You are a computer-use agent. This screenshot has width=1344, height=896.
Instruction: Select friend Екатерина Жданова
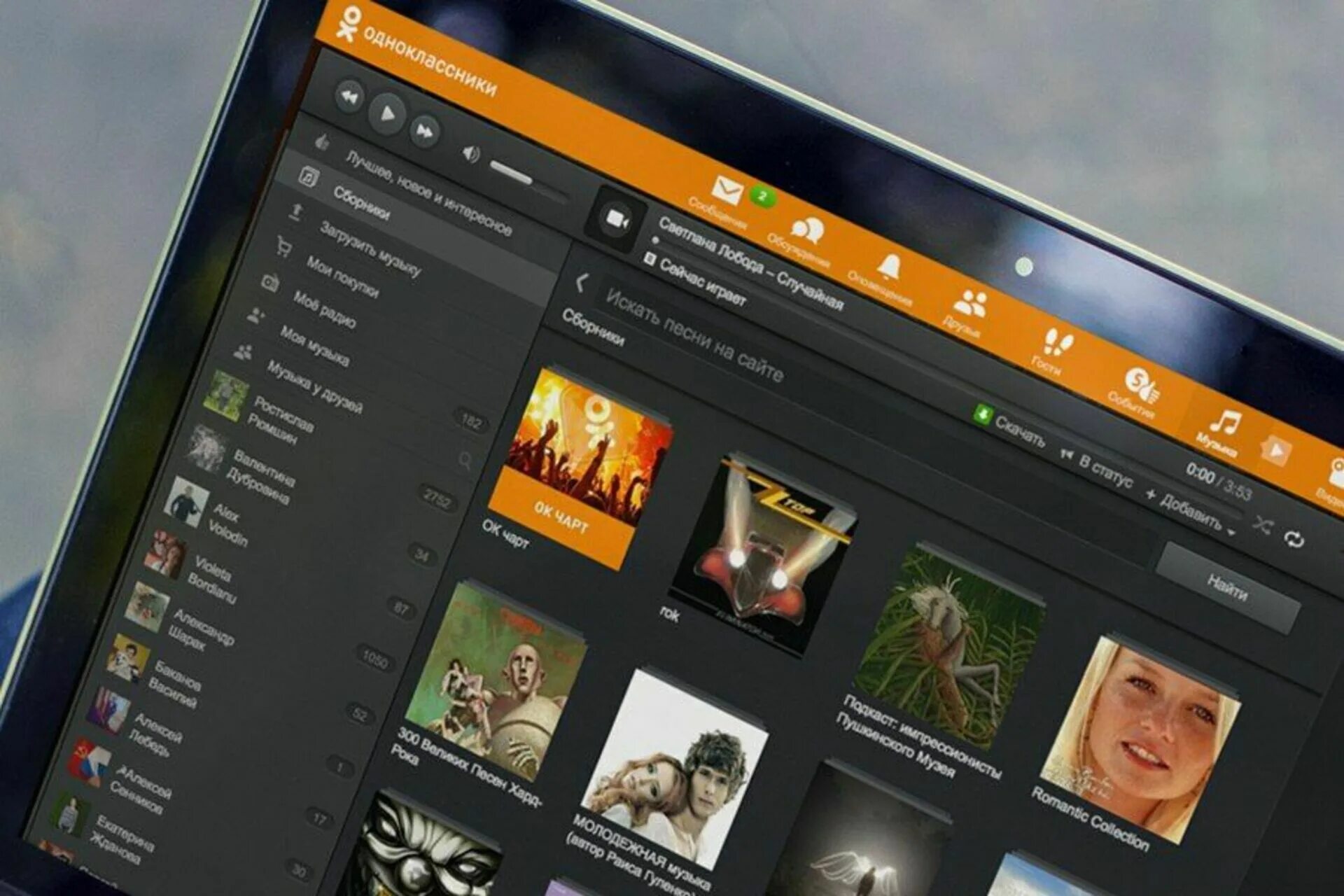(x=123, y=839)
